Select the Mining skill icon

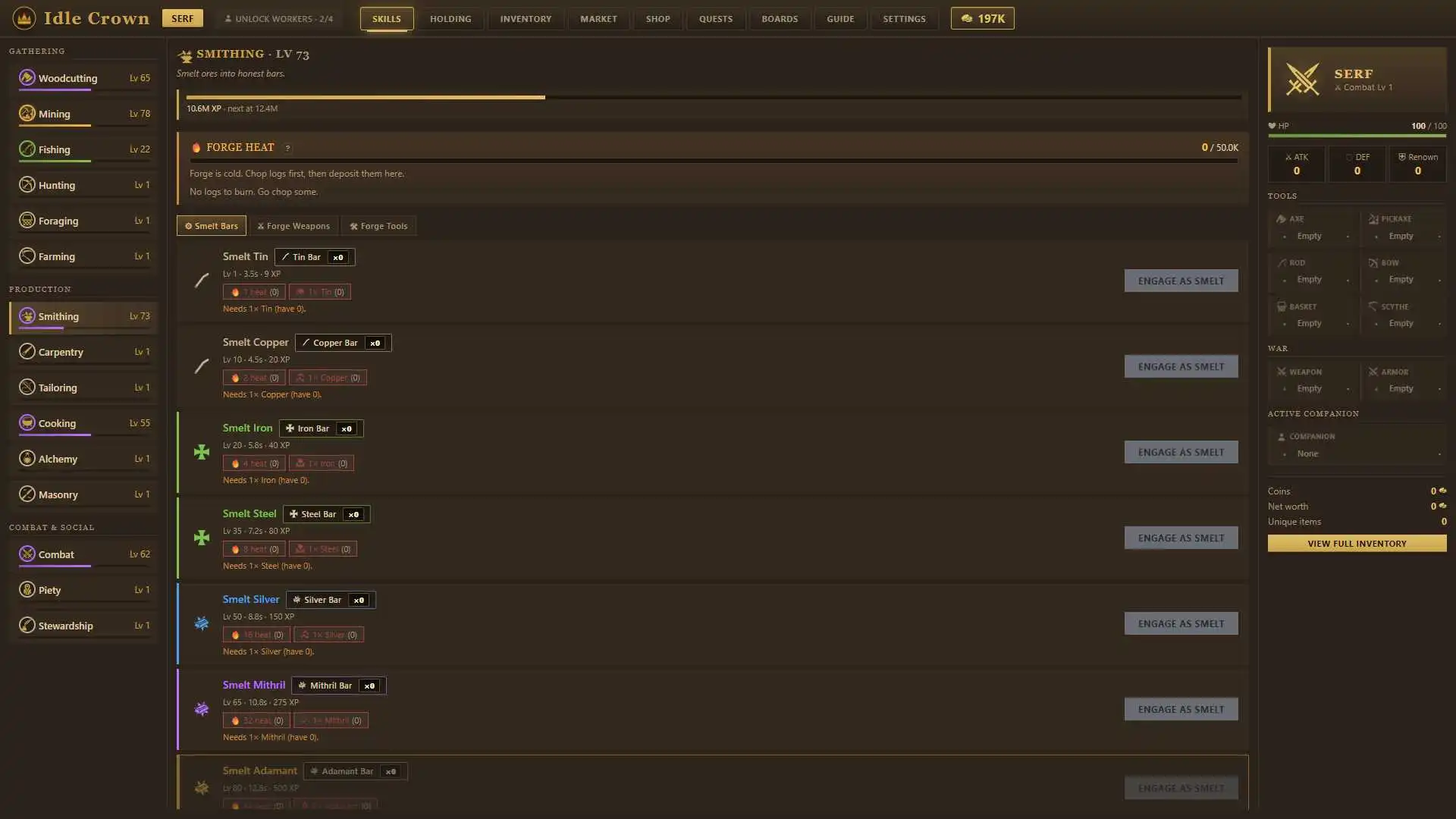(x=27, y=113)
